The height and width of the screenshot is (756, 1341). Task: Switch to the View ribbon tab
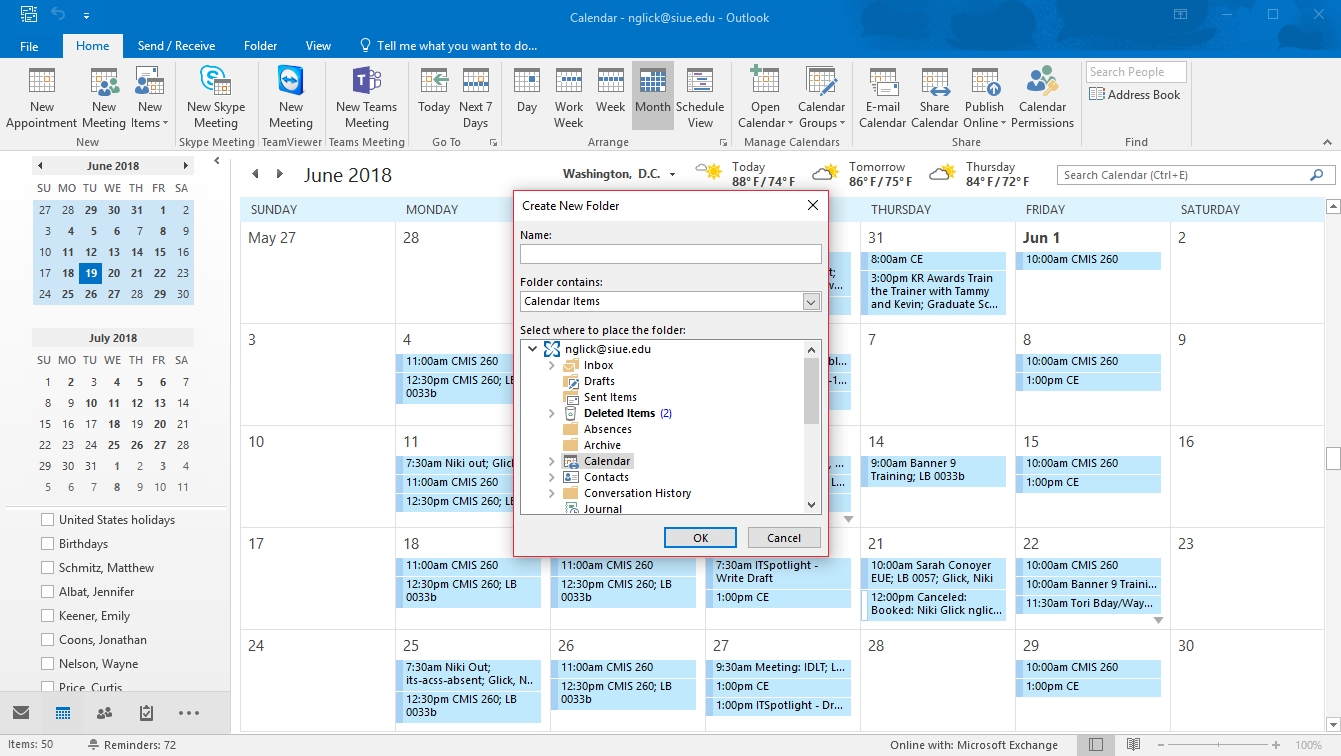[318, 46]
